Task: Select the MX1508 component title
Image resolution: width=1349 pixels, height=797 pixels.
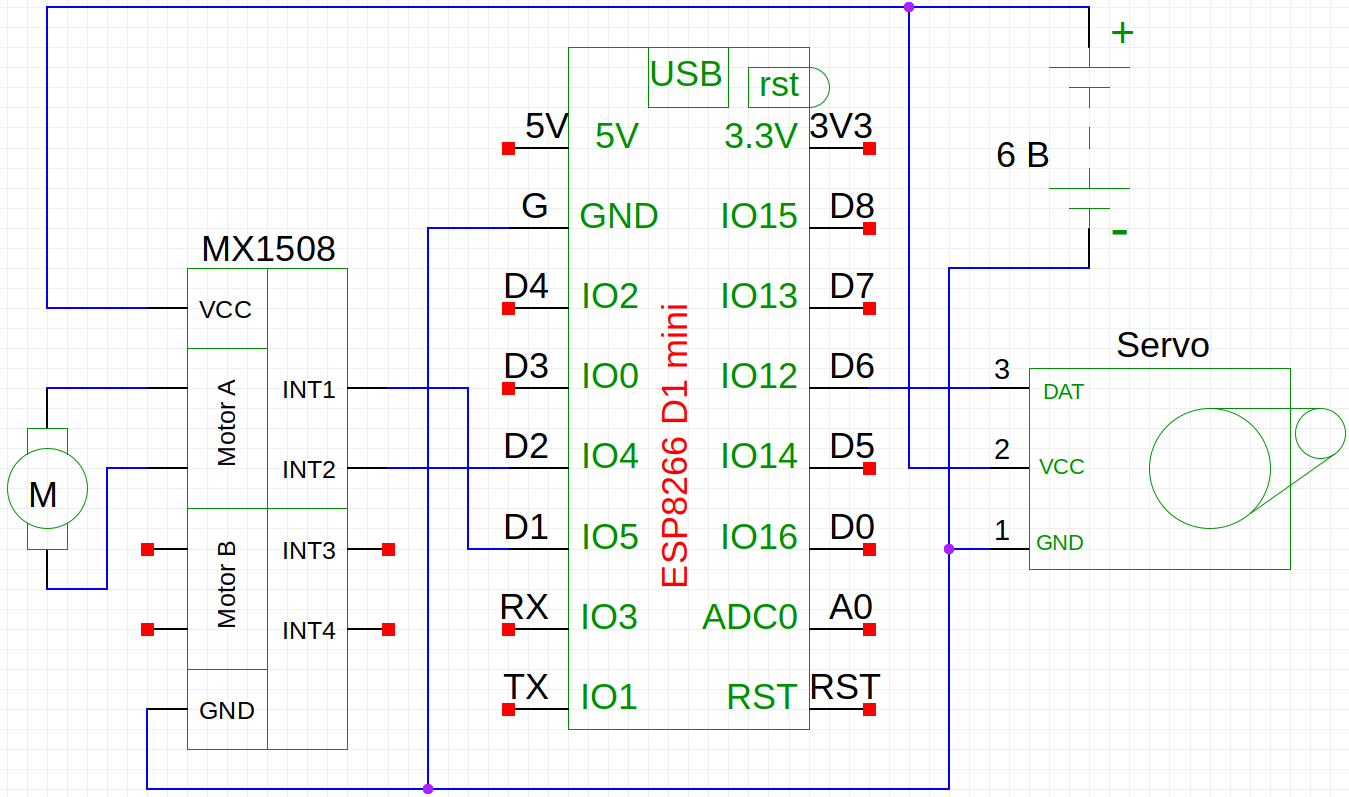Action: coord(268,249)
